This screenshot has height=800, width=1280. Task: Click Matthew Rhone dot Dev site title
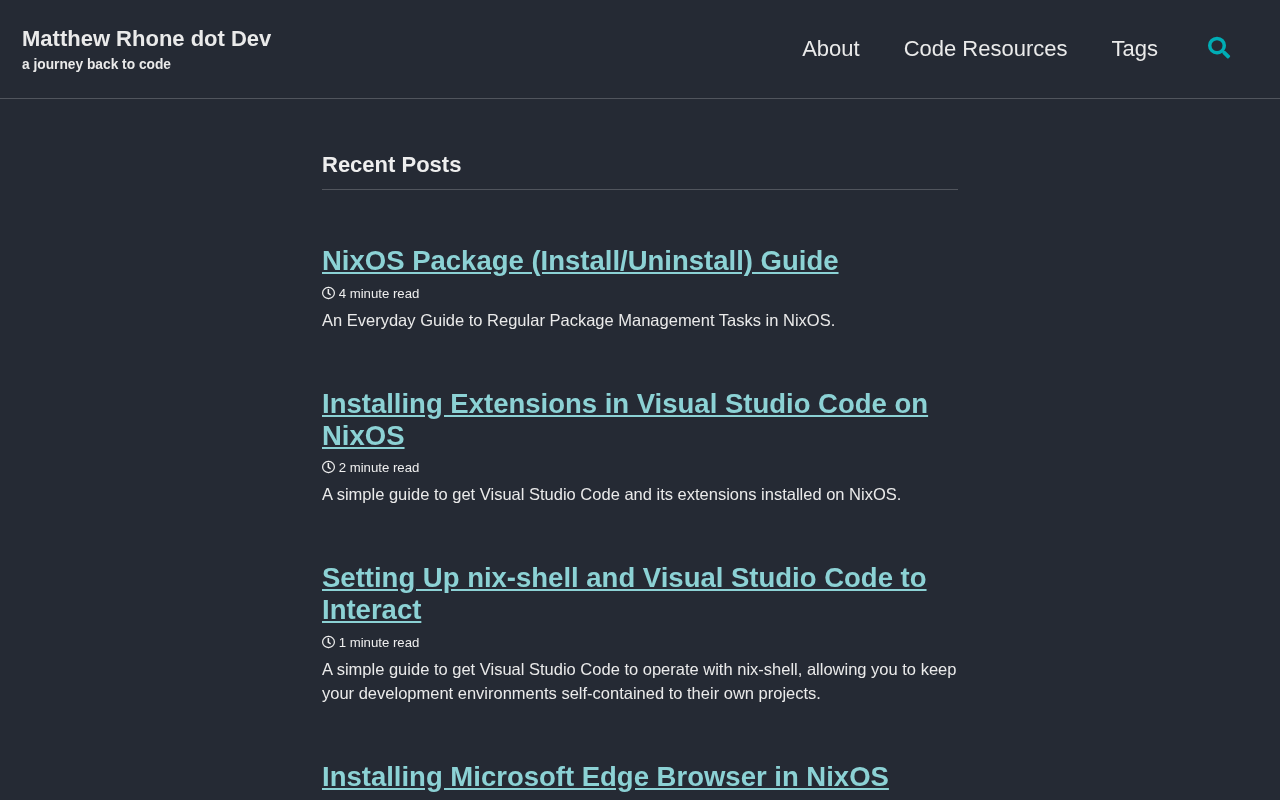(x=146, y=39)
